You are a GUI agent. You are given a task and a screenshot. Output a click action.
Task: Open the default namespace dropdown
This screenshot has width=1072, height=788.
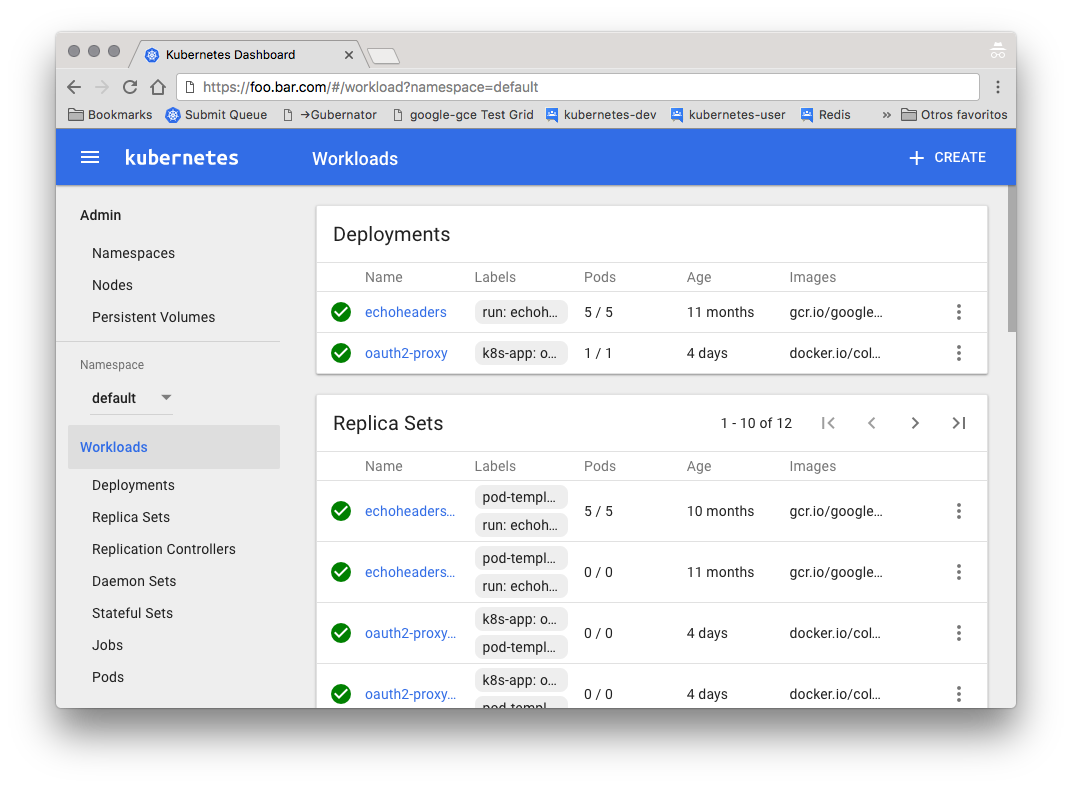pos(131,398)
